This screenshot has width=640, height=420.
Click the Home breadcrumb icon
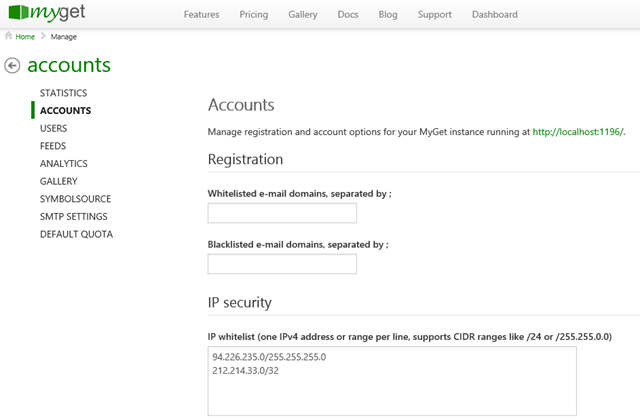pos(9,37)
